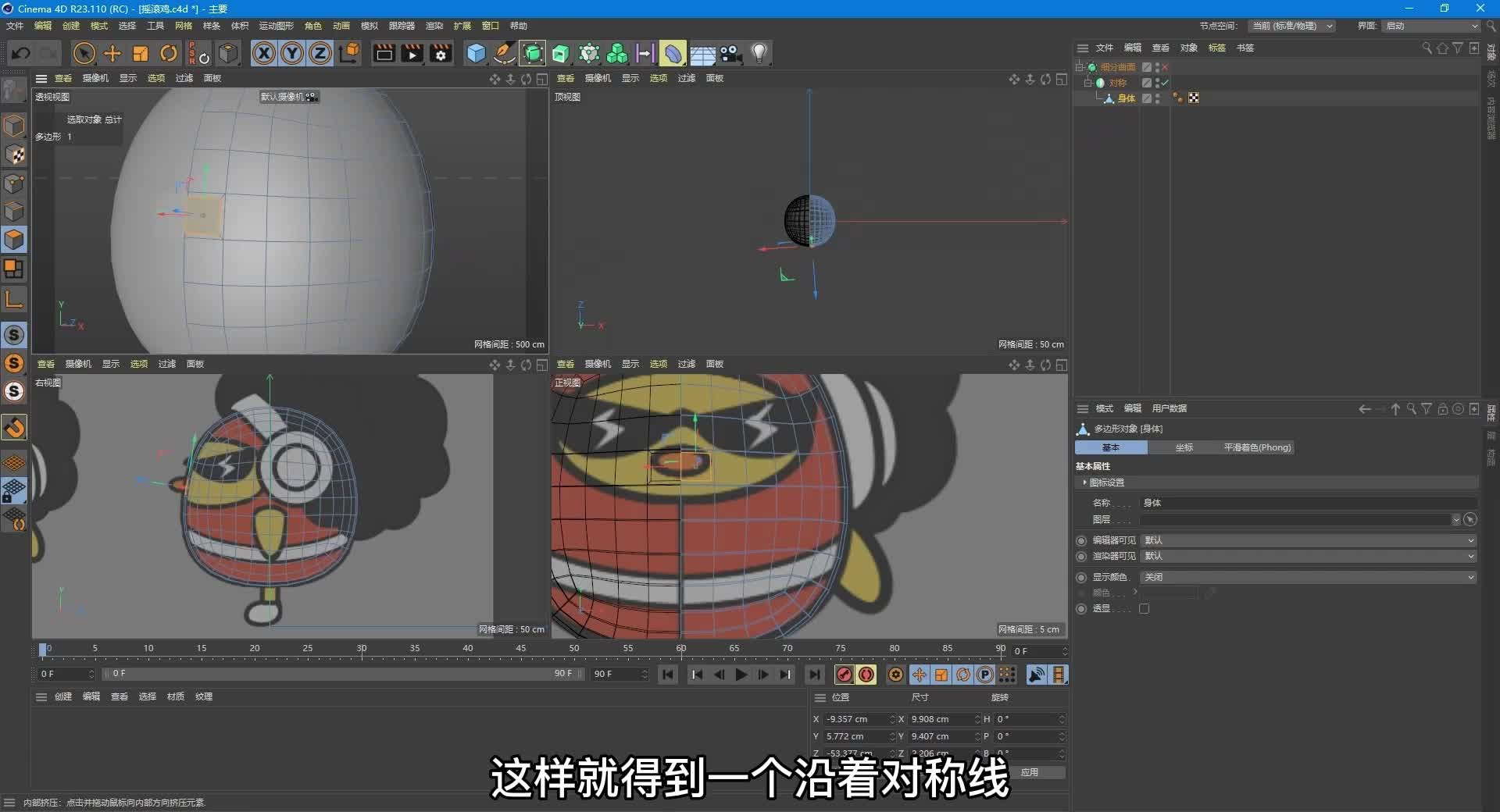The width and height of the screenshot is (1500, 812).
Task: Open the 显示颜色 dropdown
Action: pos(1309,577)
